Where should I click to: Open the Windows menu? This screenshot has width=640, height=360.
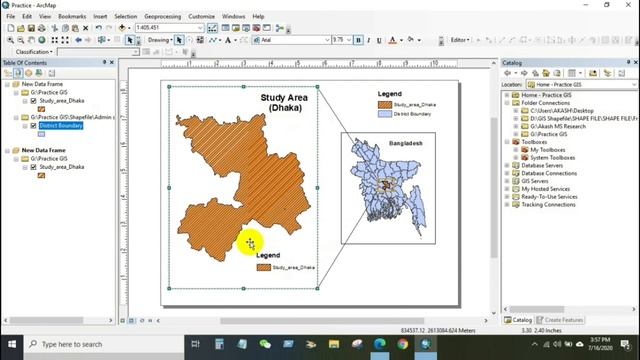(233, 16)
